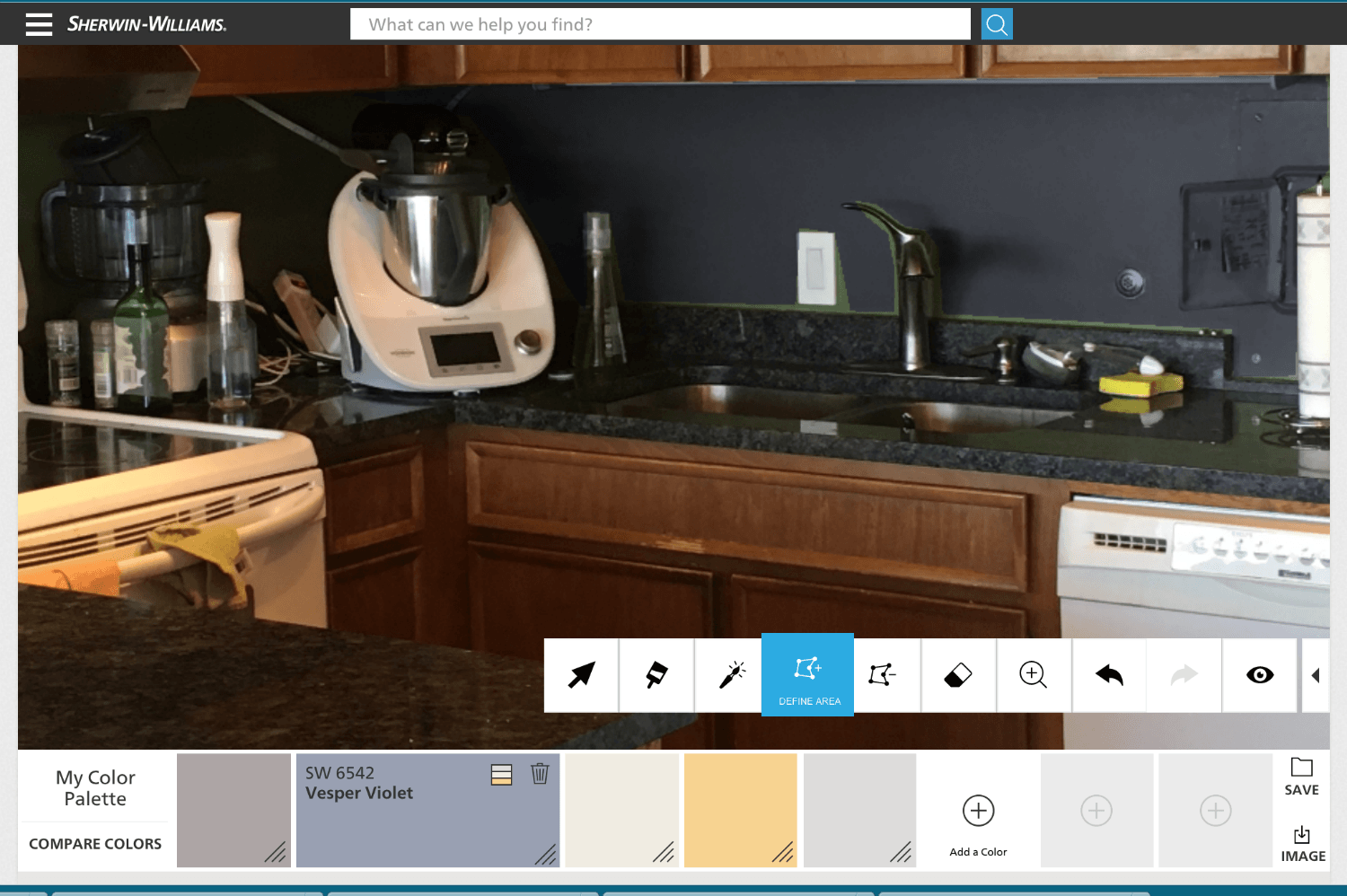Click the last empty plus slot
The width and height of the screenshot is (1347, 896).
tap(1215, 810)
